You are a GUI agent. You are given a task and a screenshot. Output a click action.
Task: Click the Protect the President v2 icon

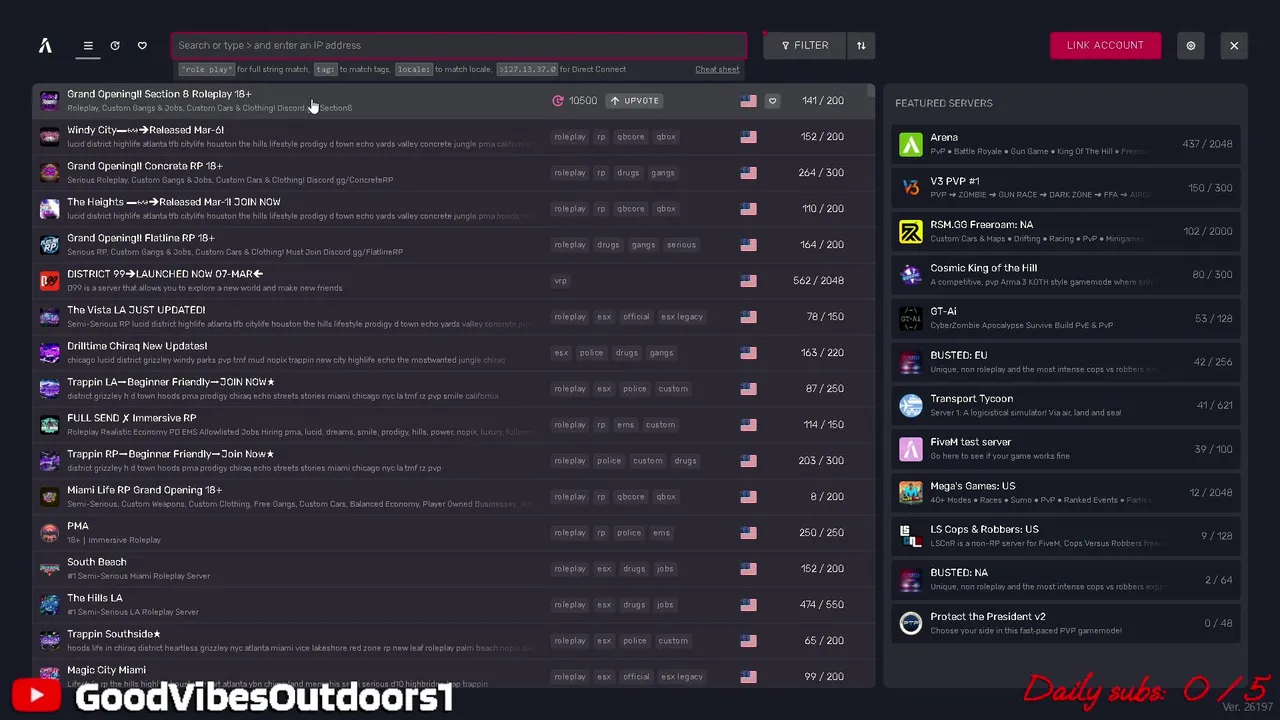click(x=910, y=623)
